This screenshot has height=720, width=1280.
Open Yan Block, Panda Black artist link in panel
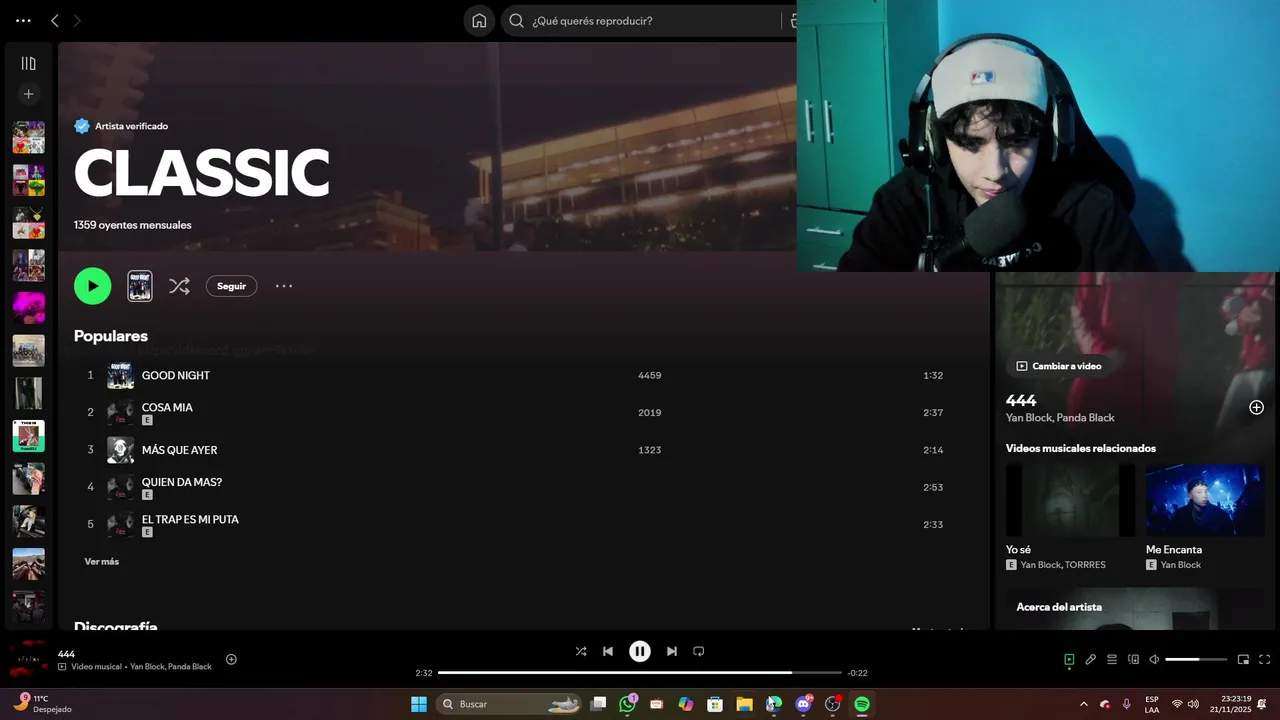1060,418
